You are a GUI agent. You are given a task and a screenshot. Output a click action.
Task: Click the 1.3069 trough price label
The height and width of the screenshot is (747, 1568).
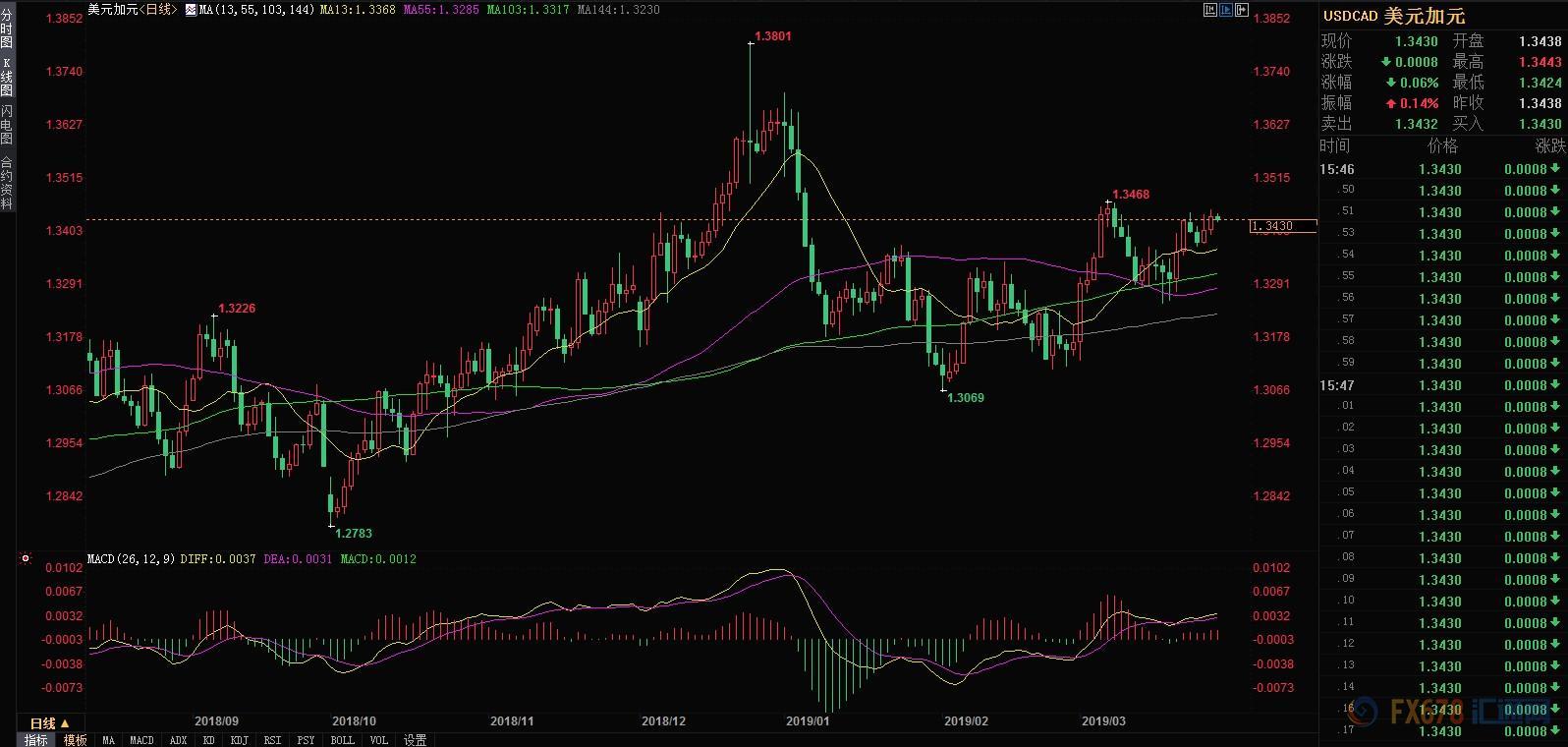pos(965,398)
